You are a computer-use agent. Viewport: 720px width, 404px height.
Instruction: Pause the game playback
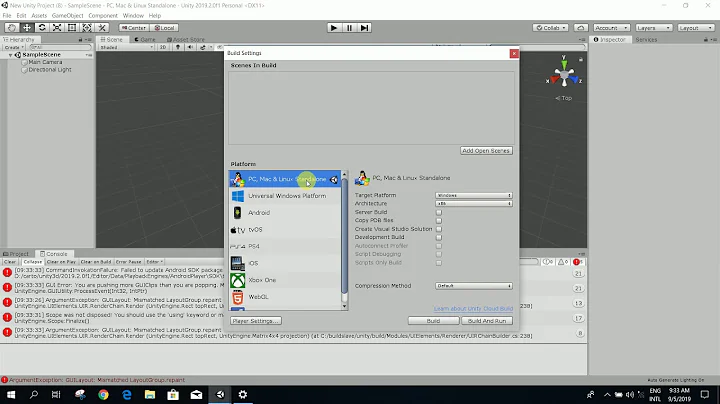(x=349, y=28)
